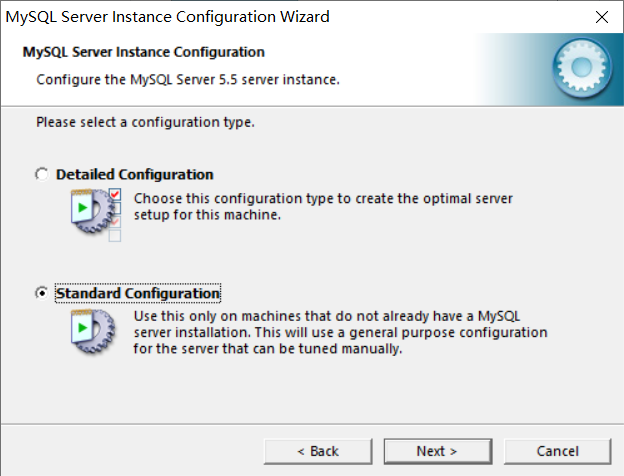Click the Standard Configuration description paragraph
Screen dimensions: 624x476
(x=340, y=332)
